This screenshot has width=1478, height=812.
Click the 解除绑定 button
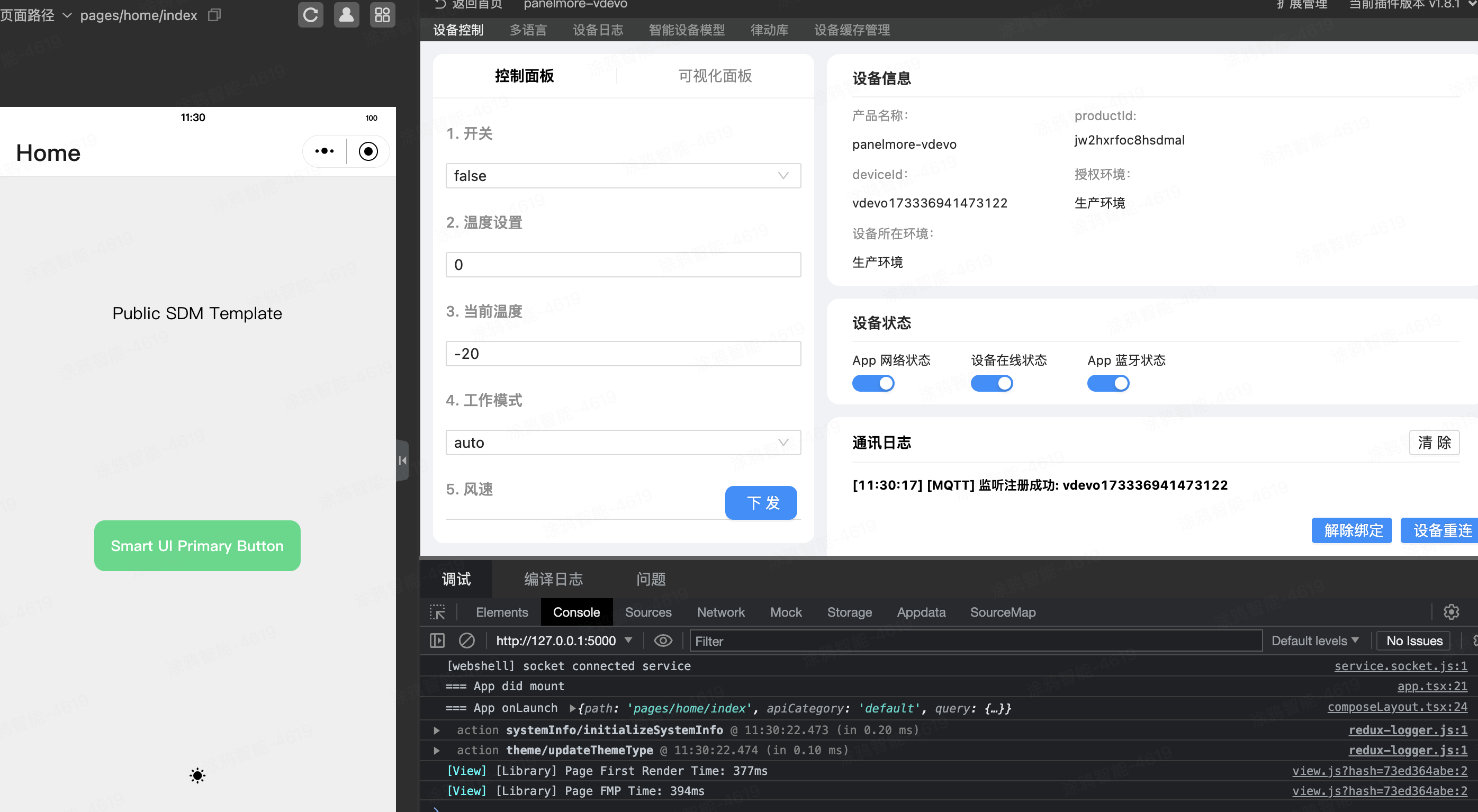click(x=1352, y=530)
